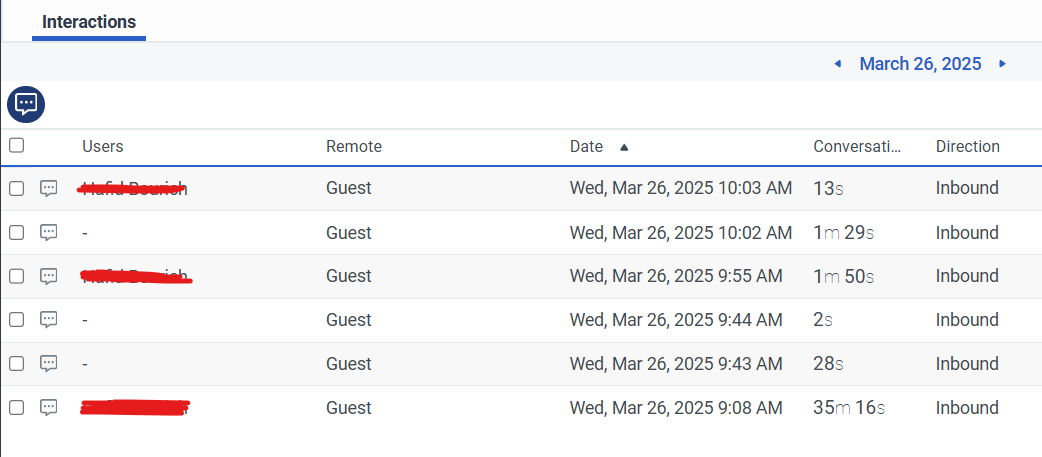Click the Direction column header
This screenshot has height=457, width=1042.
click(x=967, y=146)
